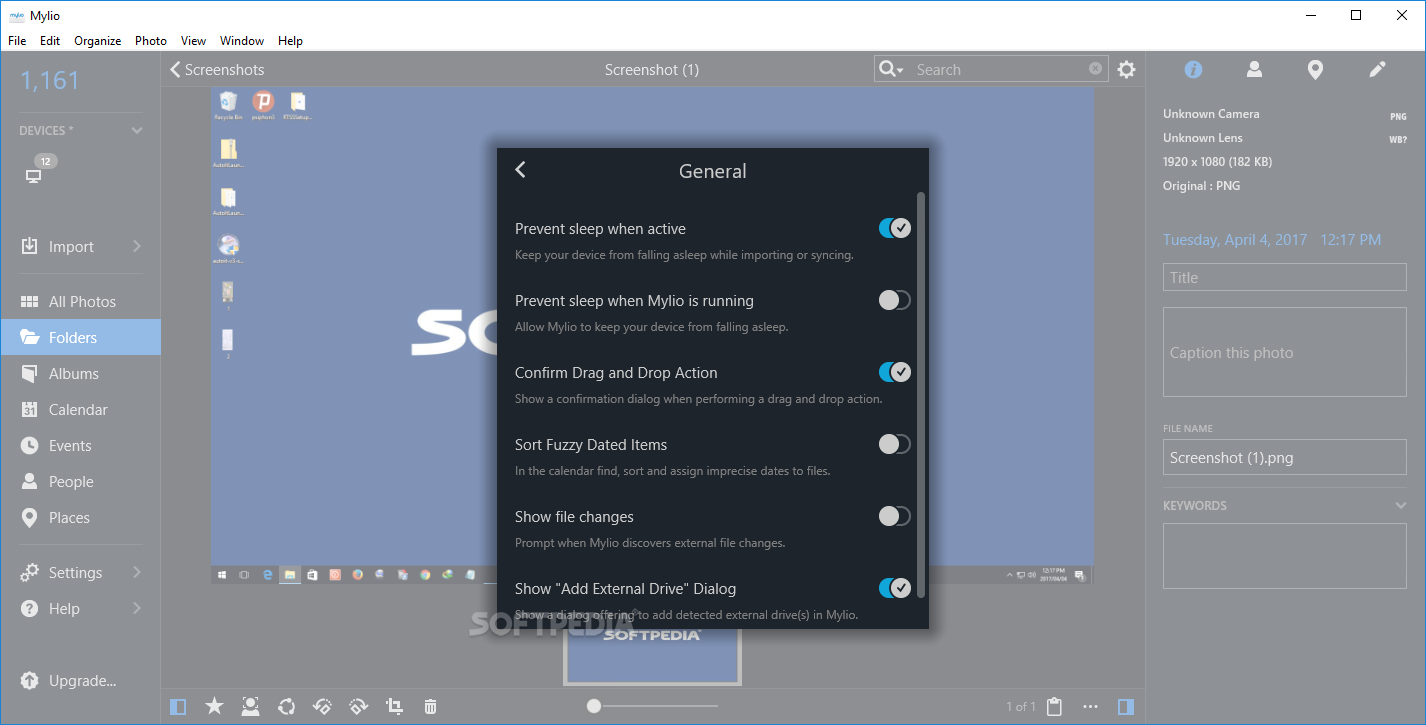
Task: Collapse the Keywords section chevron
Action: pyautogui.click(x=1401, y=506)
